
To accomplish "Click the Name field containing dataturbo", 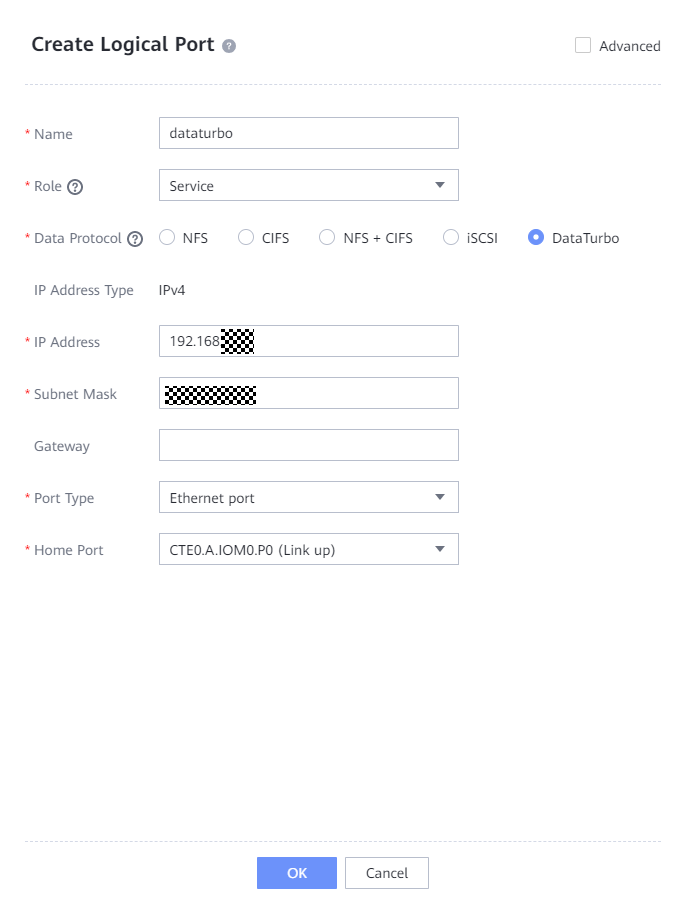I will click(x=308, y=133).
